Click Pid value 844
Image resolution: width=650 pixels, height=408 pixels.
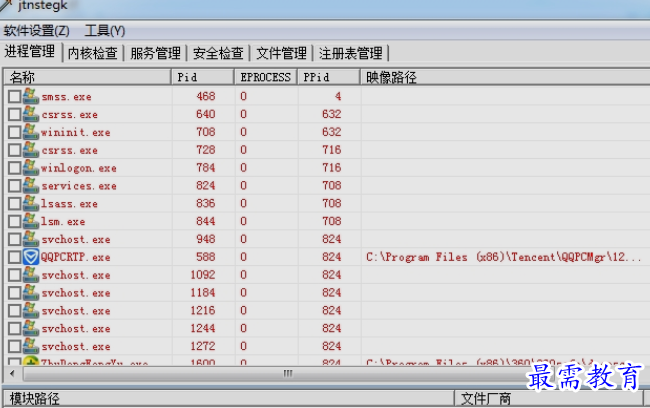[206, 221]
